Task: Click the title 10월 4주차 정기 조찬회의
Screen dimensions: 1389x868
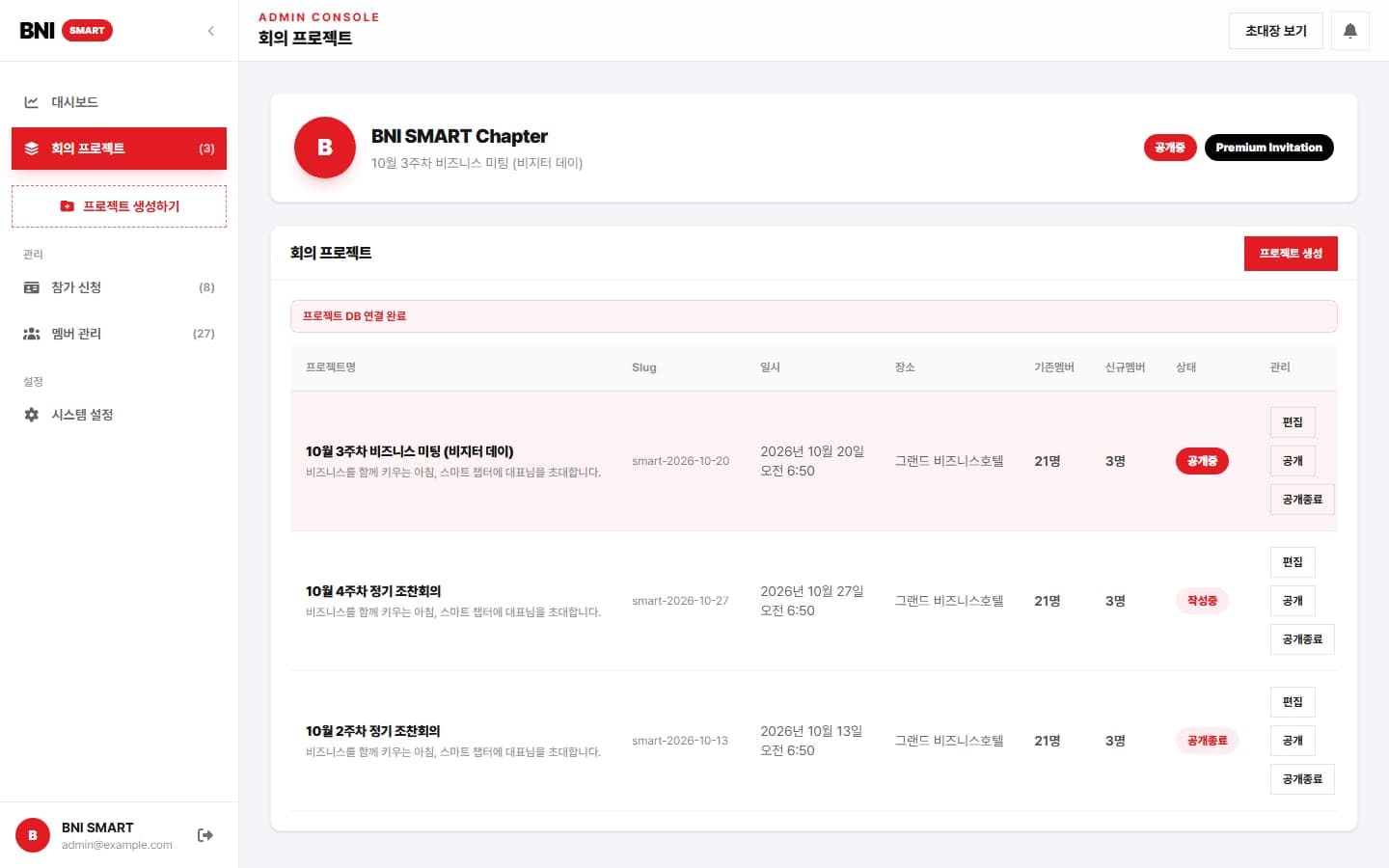Action: point(373,591)
